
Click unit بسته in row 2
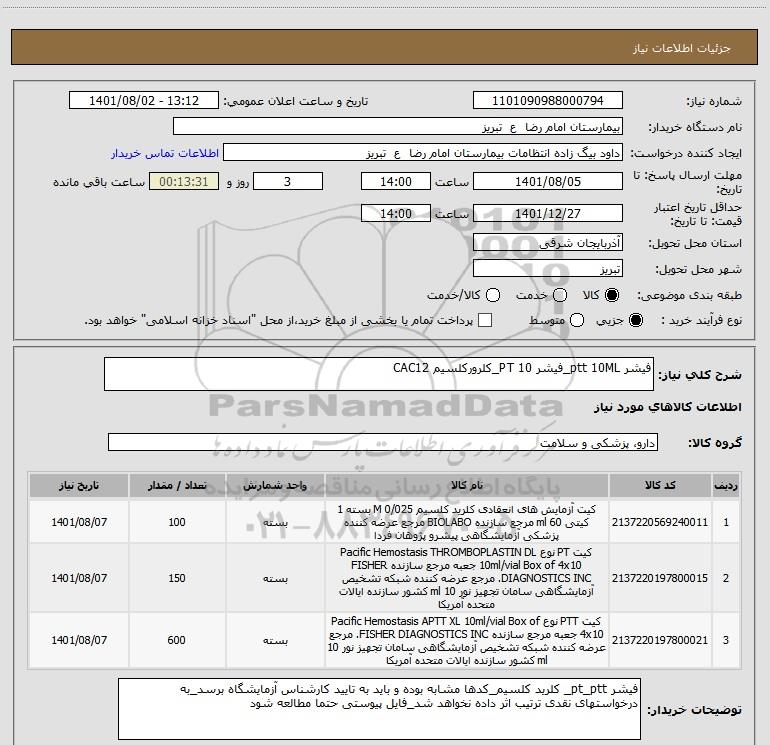point(275,578)
